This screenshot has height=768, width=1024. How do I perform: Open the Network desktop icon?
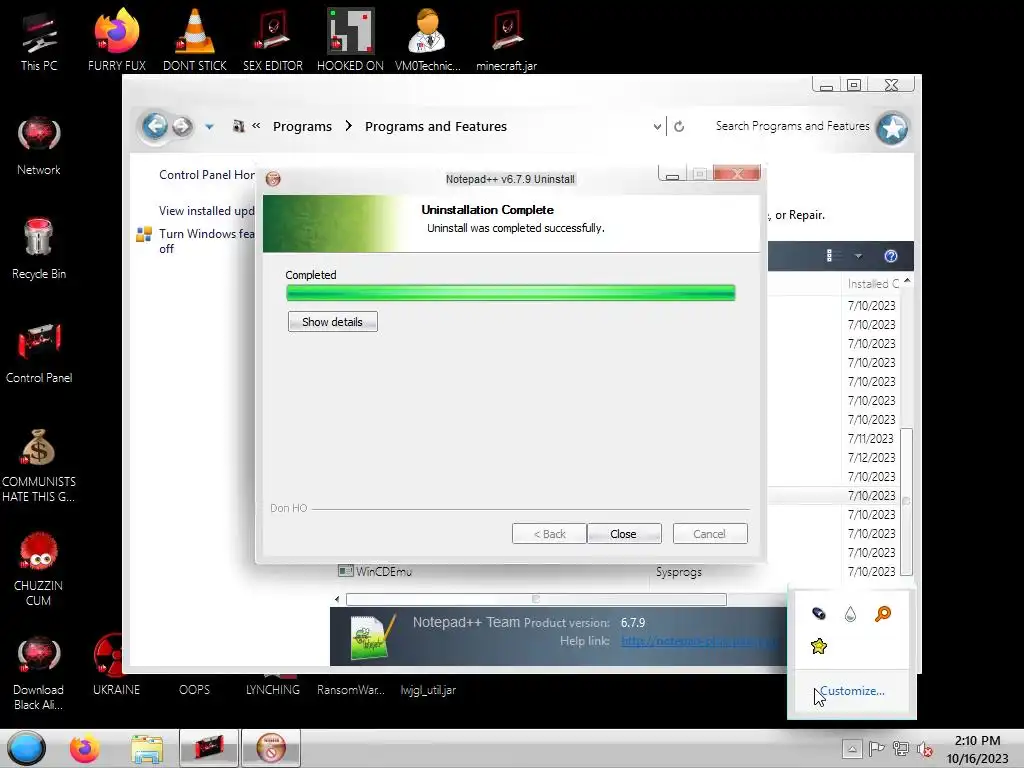point(39,146)
